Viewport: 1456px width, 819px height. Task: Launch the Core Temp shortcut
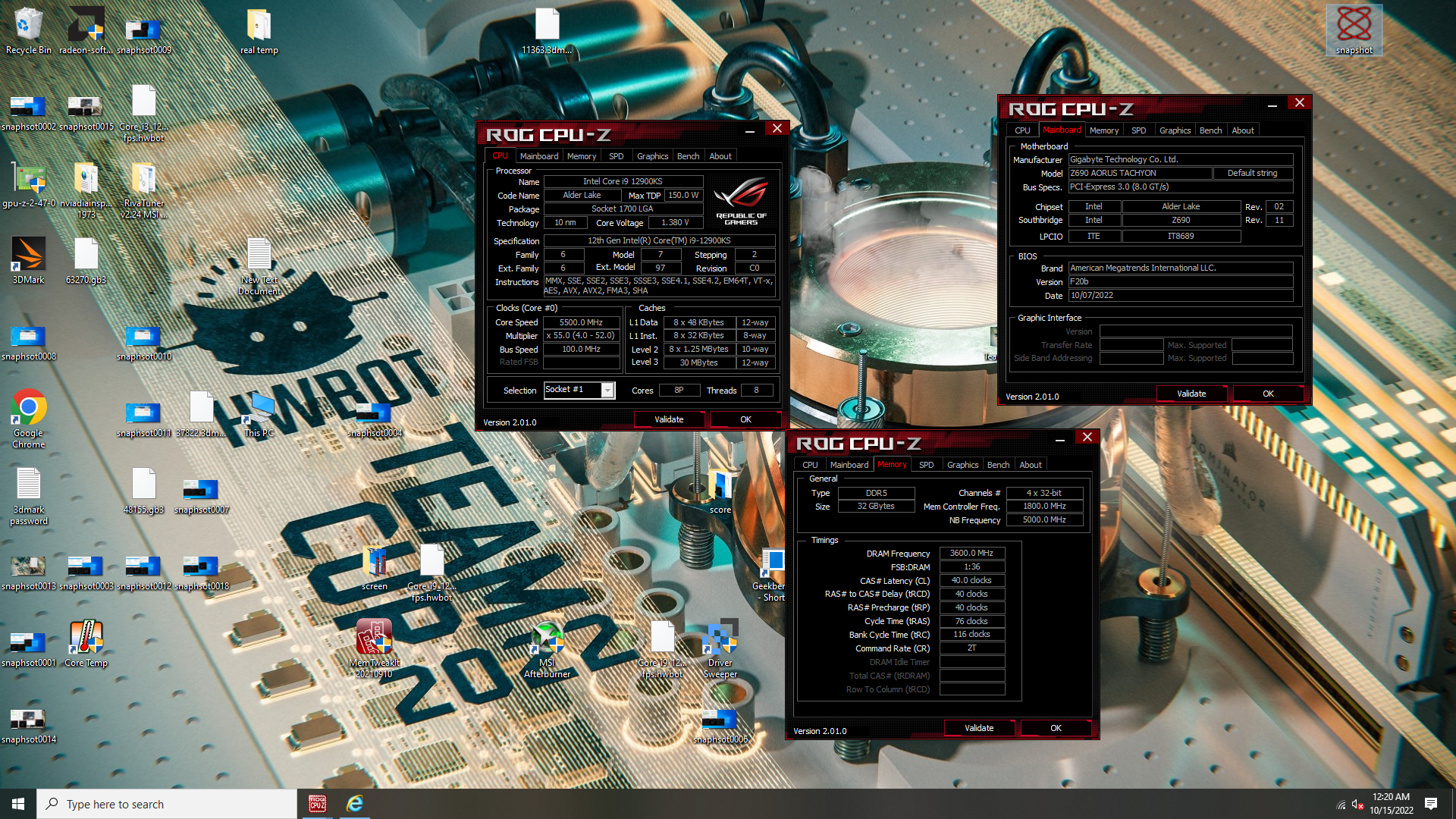(86, 644)
